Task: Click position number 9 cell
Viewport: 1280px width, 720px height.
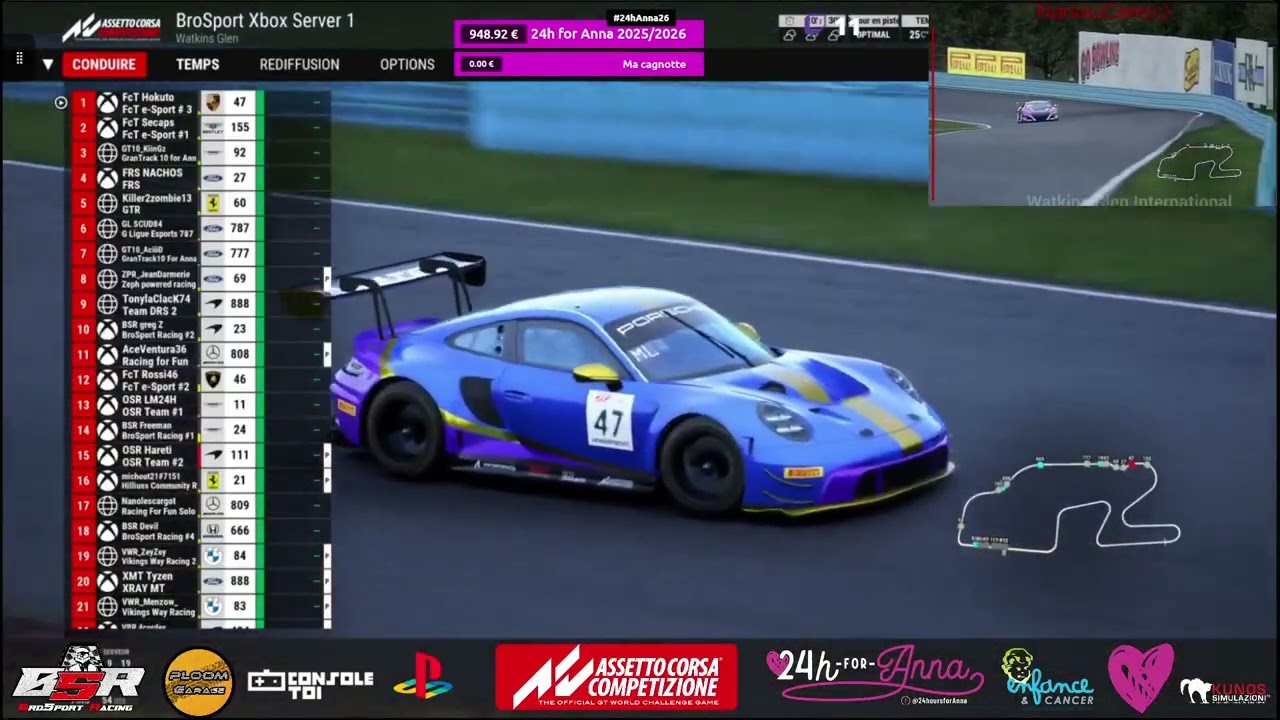Action: 83,304
